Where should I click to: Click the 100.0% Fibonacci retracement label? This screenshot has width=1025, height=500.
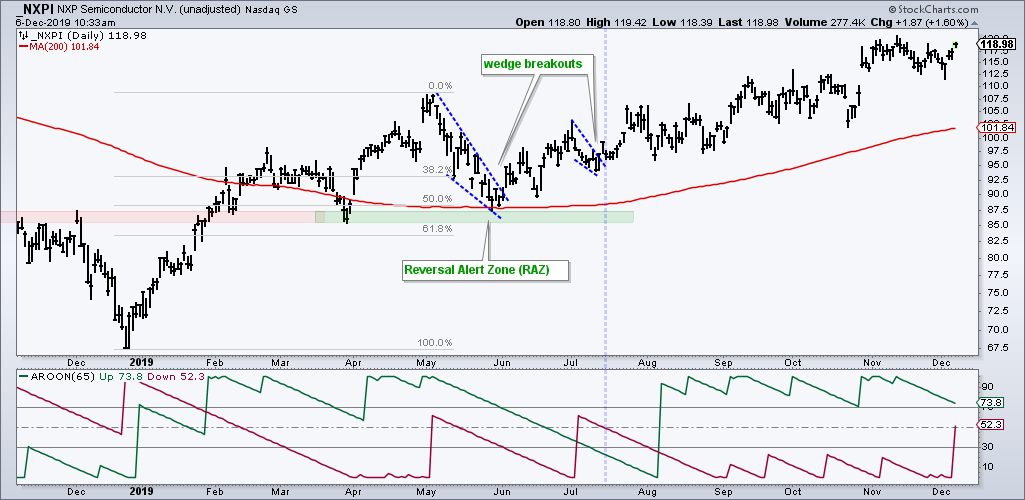(x=435, y=342)
